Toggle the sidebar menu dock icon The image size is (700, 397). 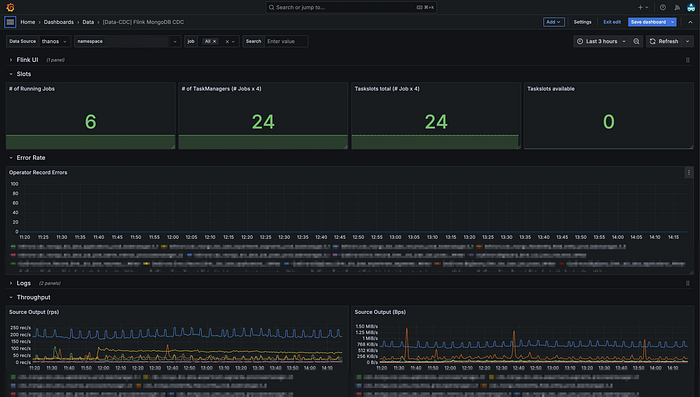(10, 22)
